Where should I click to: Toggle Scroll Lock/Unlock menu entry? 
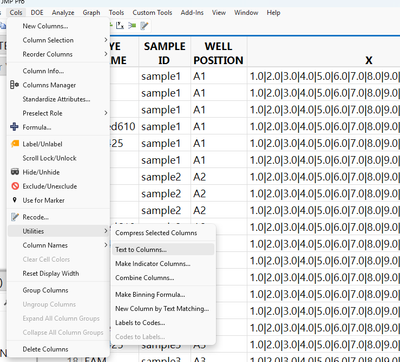[x=58, y=158]
